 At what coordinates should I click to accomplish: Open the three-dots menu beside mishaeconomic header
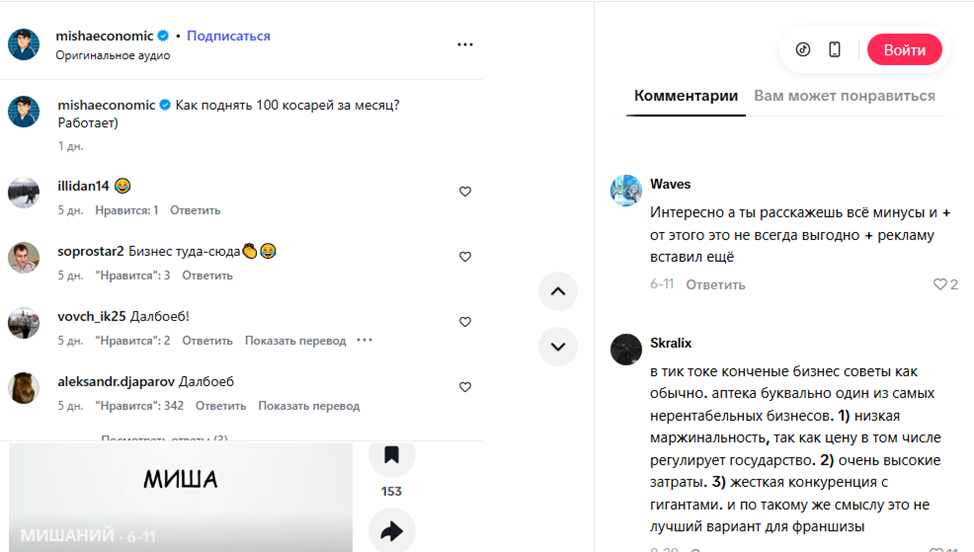[465, 45]
